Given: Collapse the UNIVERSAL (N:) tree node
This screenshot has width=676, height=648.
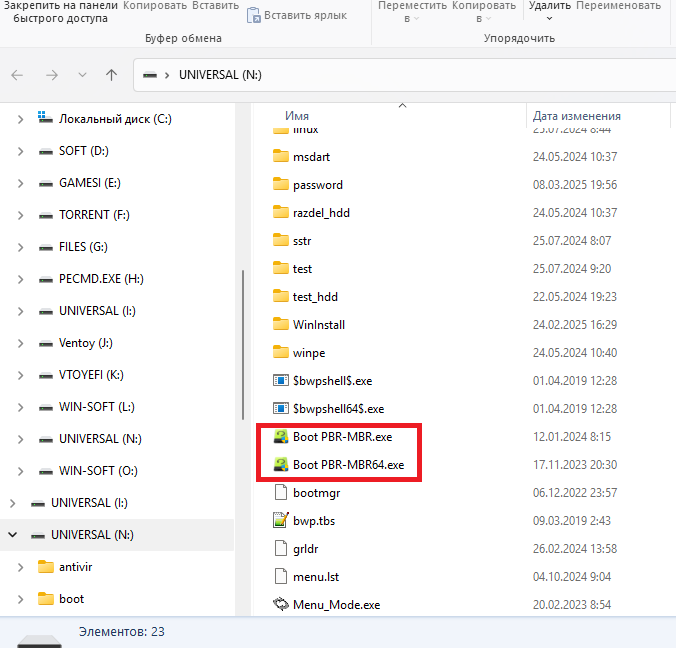Looking at the screenshot, I should coord(13,535).
